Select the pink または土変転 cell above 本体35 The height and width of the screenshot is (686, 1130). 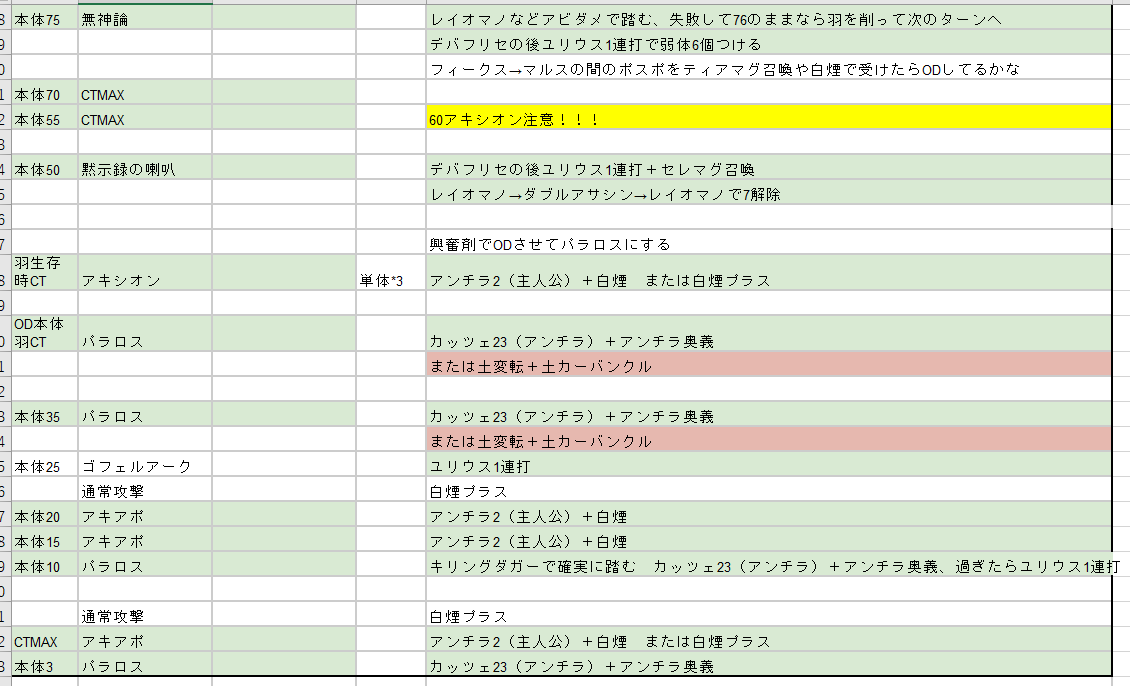click(x=768, y=365)
